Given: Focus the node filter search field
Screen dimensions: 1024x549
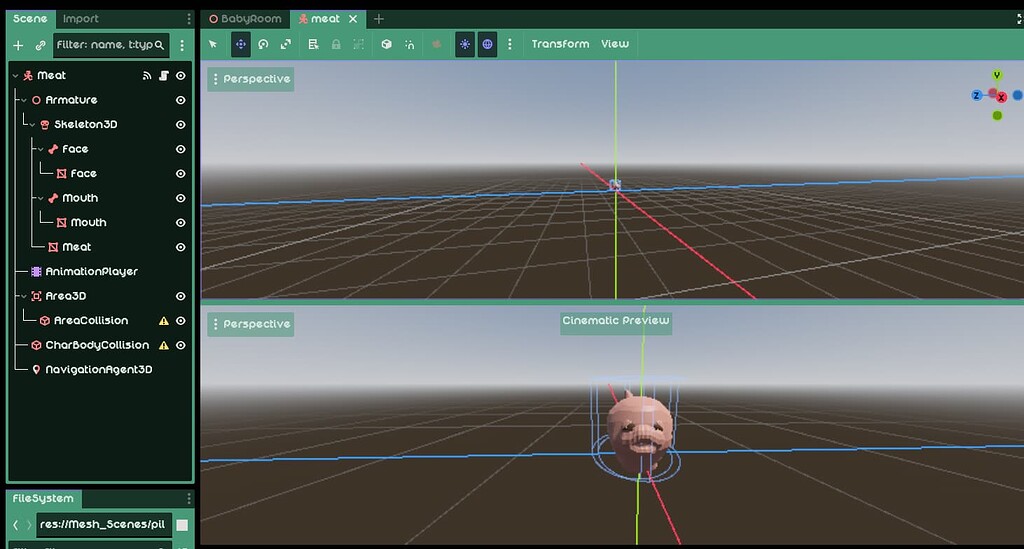Looking at the screenshot, I should pyautogui.click(x=110, y=45).
